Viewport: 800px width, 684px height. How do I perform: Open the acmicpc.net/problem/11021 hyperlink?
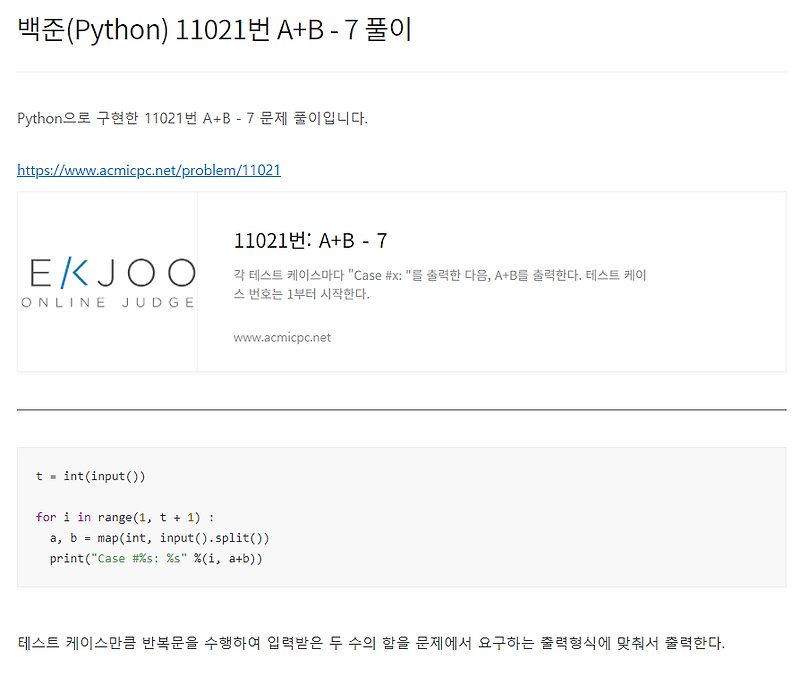pos(148,169)
